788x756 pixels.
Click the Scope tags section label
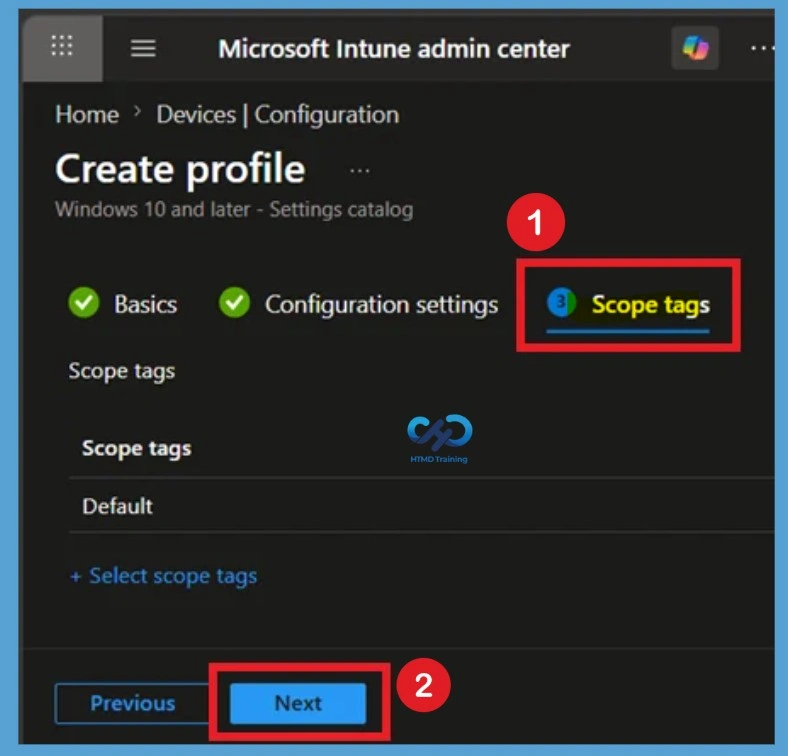tap(122, 372)
